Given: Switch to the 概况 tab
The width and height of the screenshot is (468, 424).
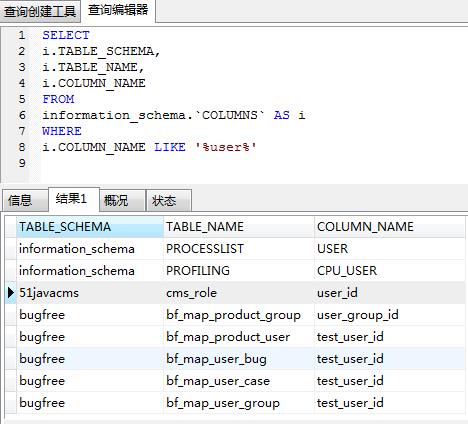Looking at the screenshot, I should click(x=122, y=200).
